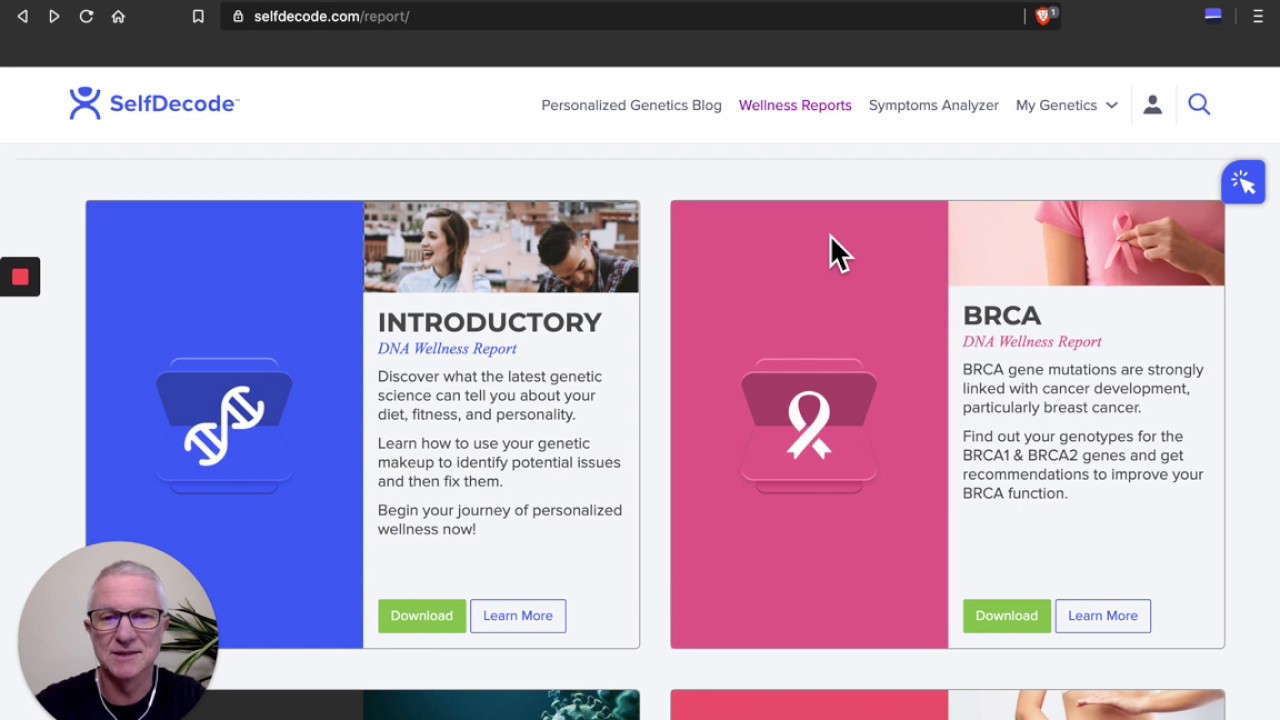Select Wellness Reports navigation item
This screenshot has width=1280, height=720.
[795, 105]
